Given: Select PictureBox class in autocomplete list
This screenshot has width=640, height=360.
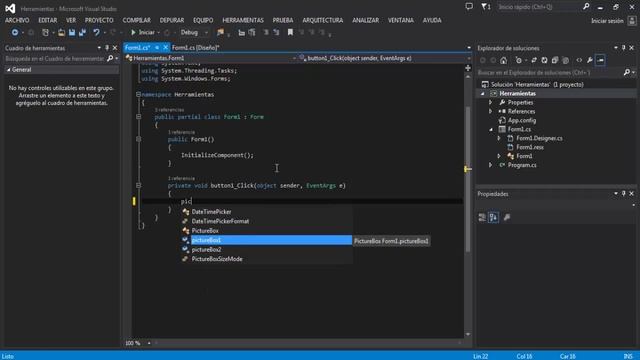Looking at the screenshot, I should [x=267, y=231].
